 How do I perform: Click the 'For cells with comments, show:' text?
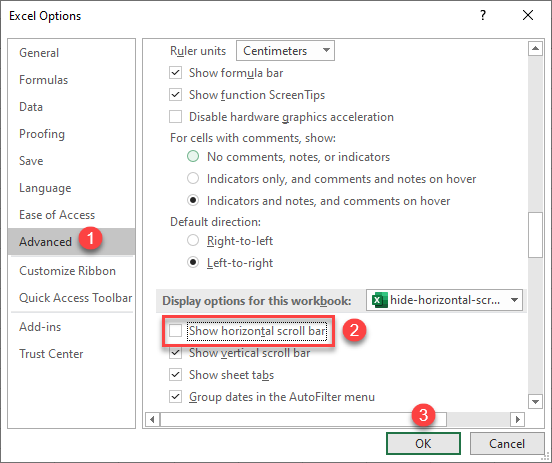point(253,138)
